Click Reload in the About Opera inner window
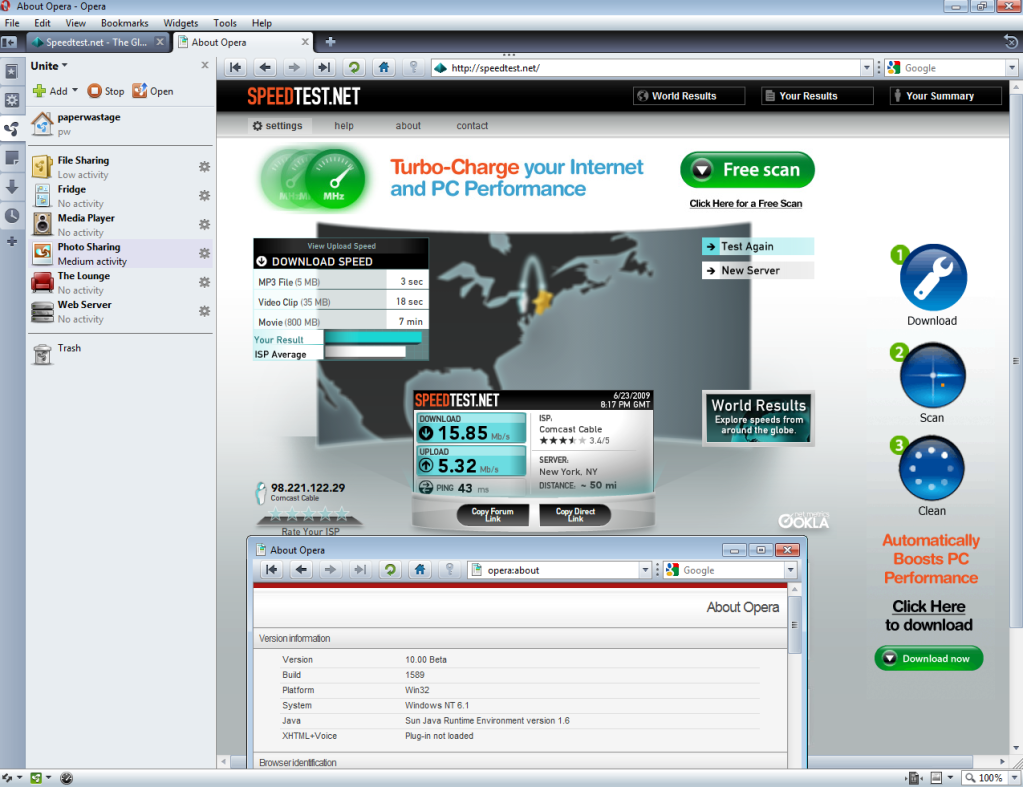 pos(390,570)
